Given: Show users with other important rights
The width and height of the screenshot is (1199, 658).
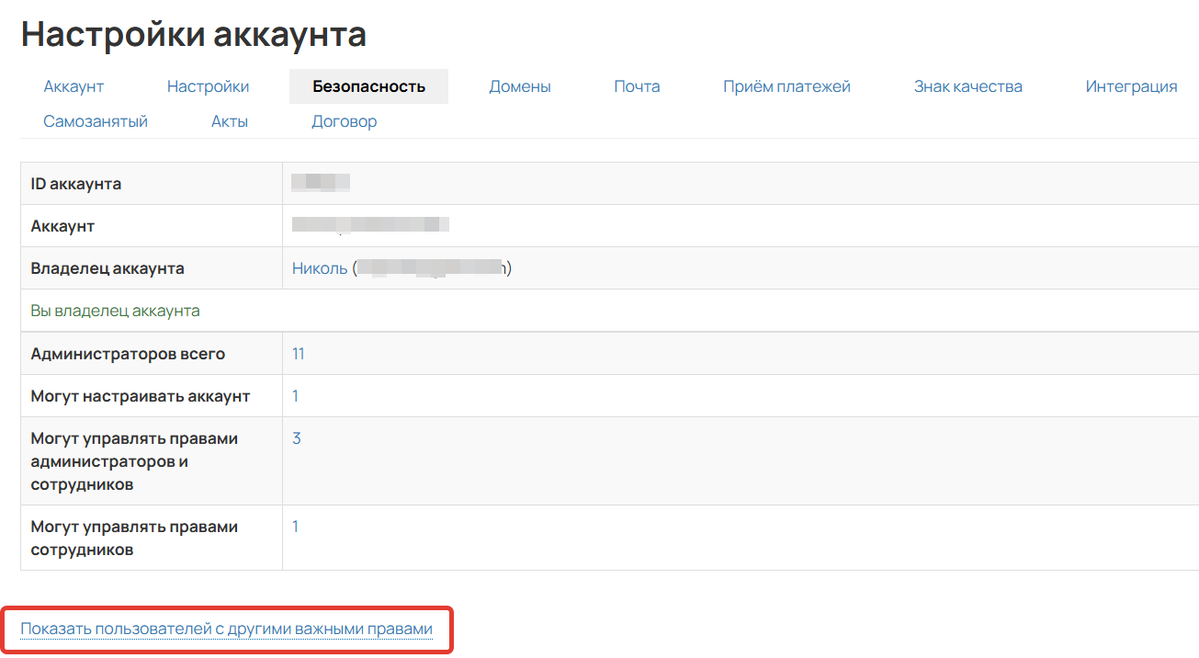Looking at the screenshot, I should (x=227, y=630).
